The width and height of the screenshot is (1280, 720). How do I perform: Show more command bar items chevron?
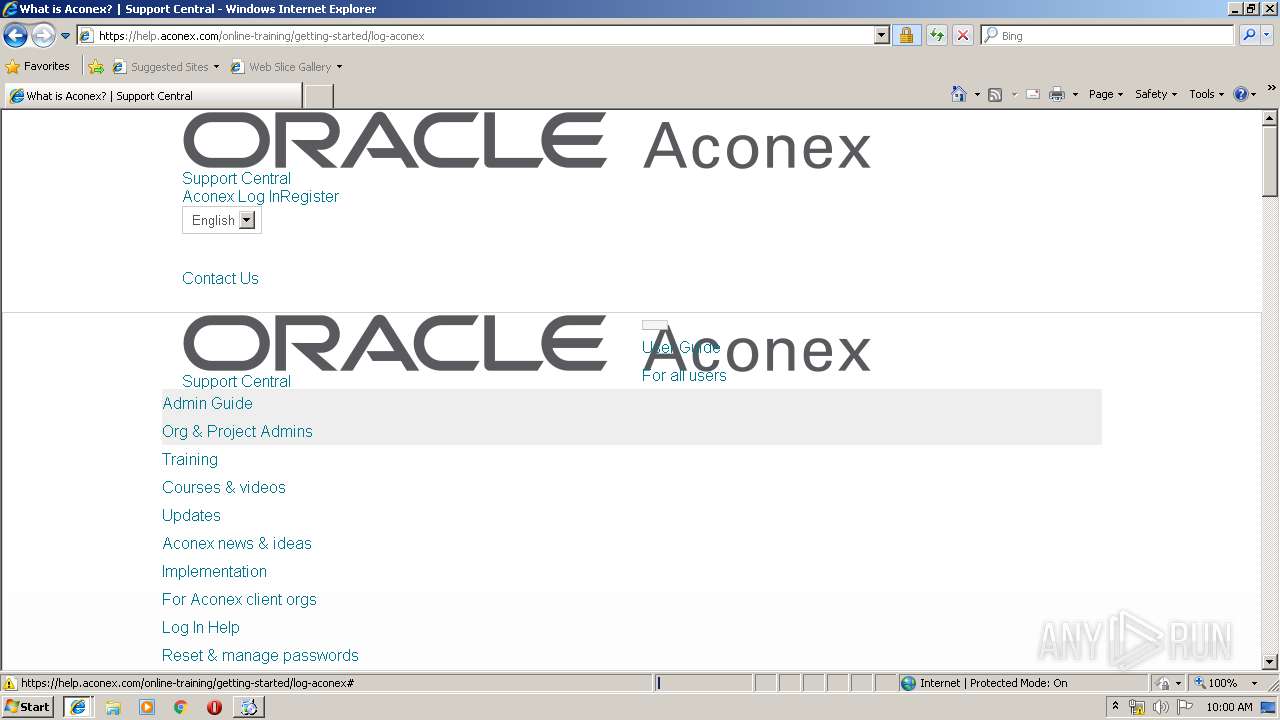1271,88
